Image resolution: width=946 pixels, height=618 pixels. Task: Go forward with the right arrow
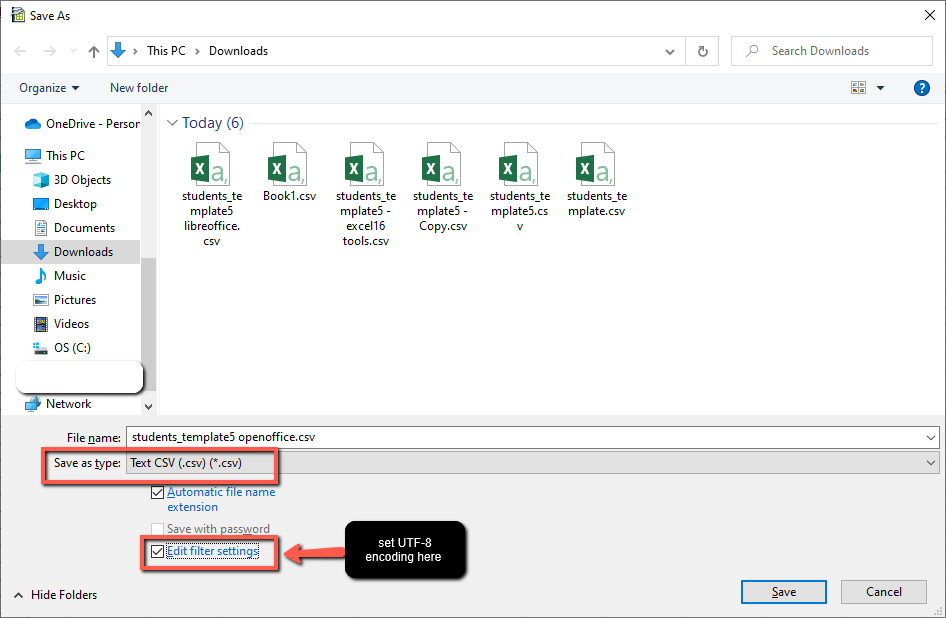click(x=49, y=51)
